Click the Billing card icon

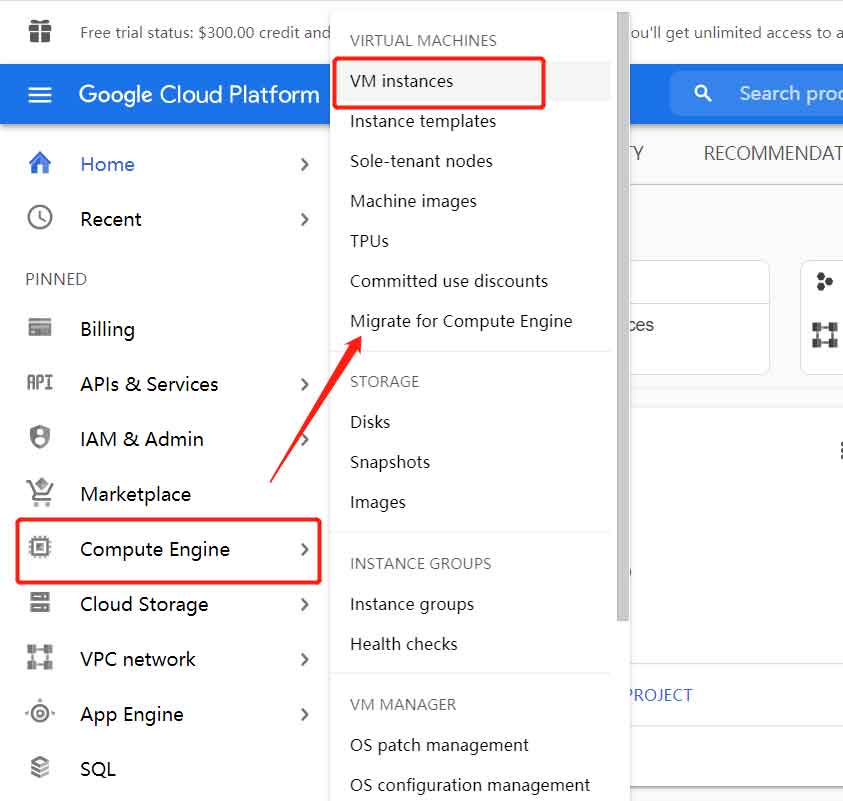point(40,327)
